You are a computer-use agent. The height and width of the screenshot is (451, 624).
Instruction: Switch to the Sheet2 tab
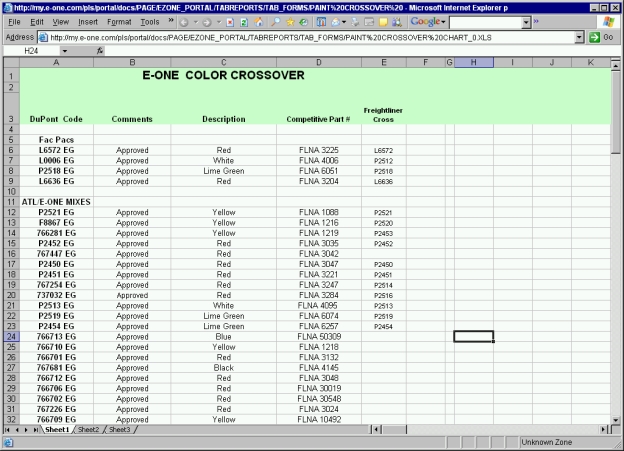pyautogui.click(x=88, y=430)
